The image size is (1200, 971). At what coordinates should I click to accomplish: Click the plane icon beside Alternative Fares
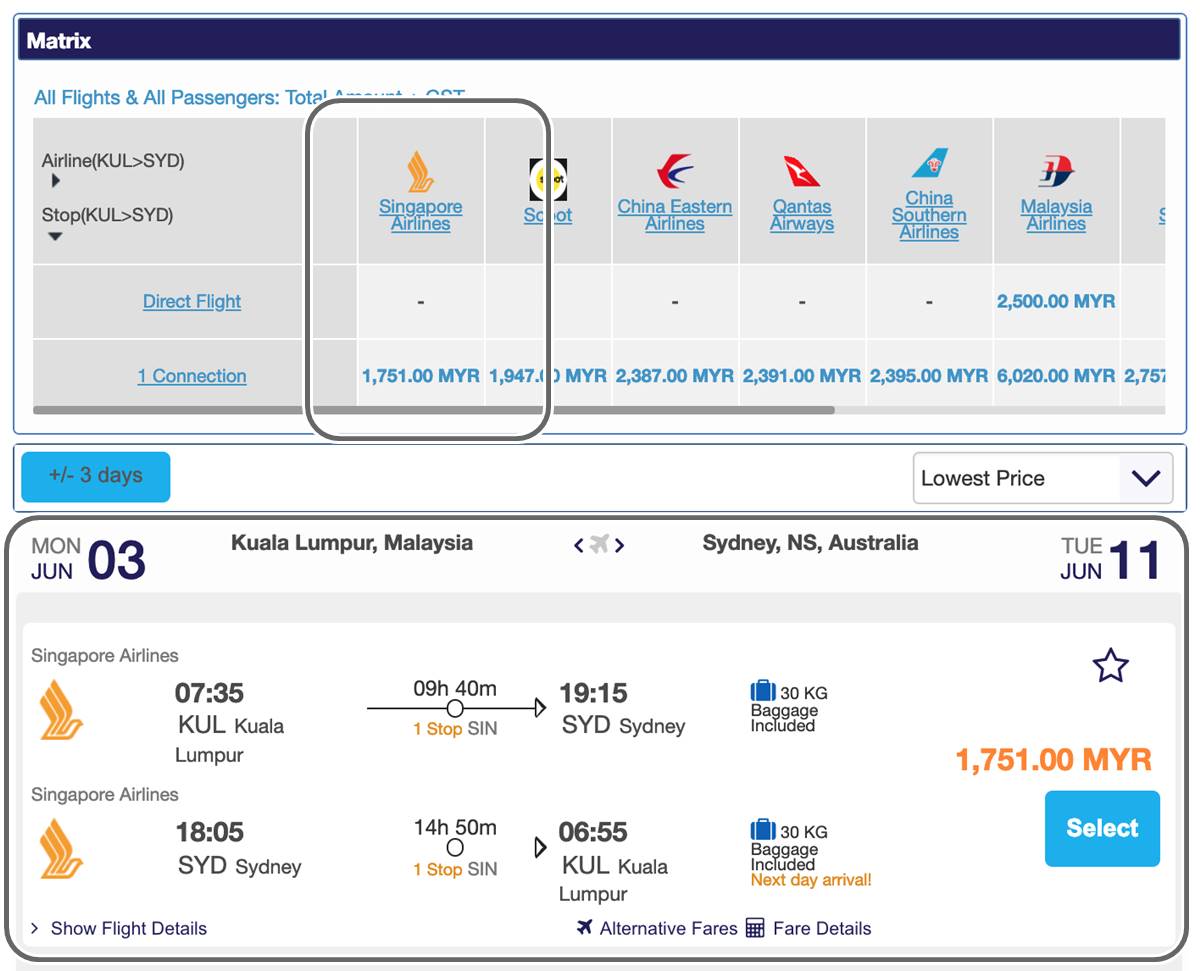coord(585,927)
